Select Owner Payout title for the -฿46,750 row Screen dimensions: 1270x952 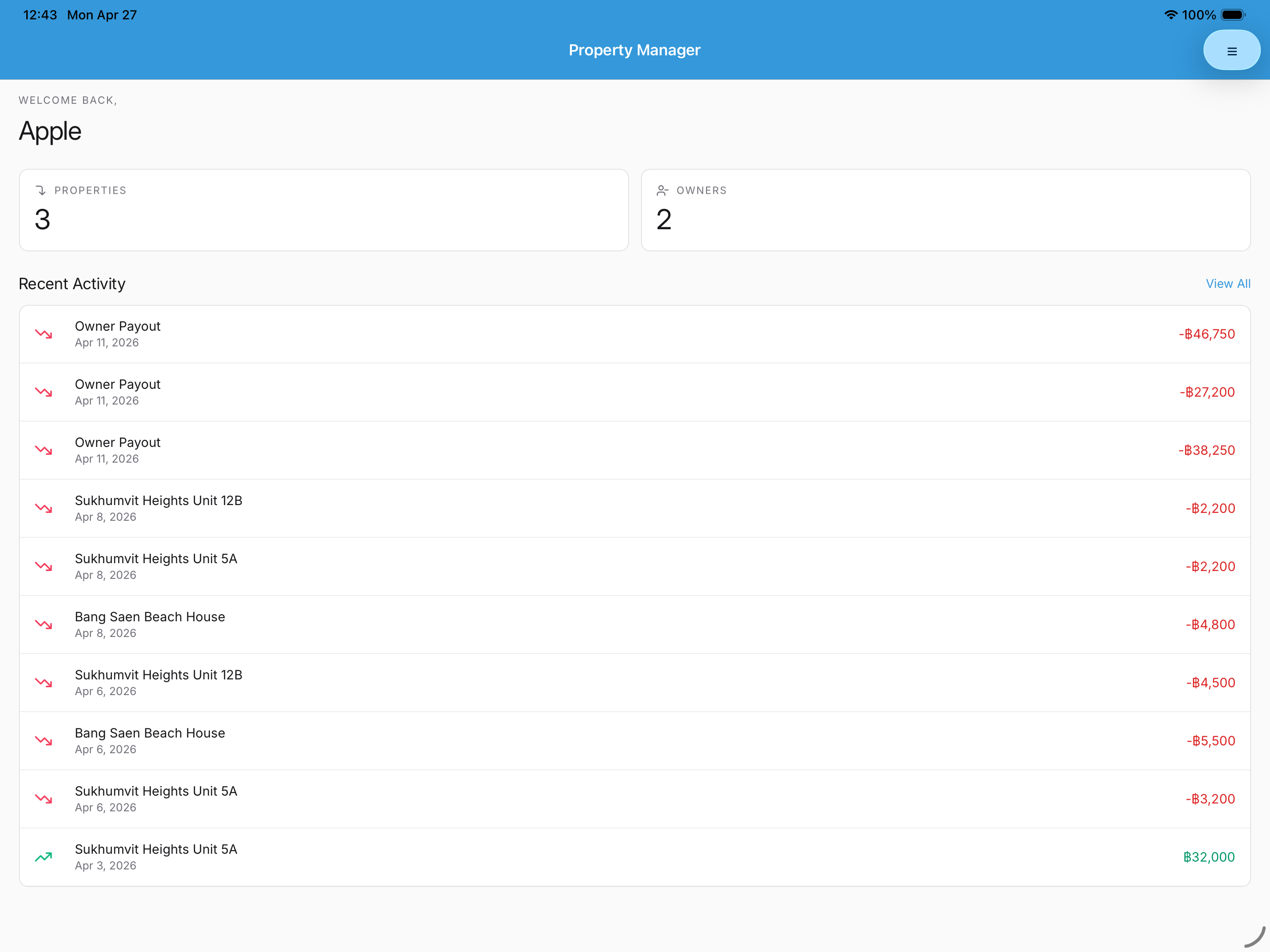[118, 326]
